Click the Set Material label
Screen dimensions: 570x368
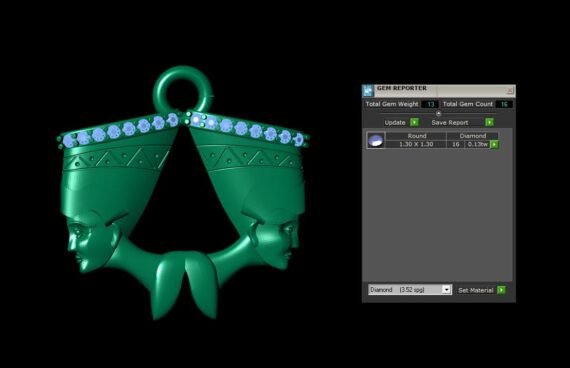(475, 290)
